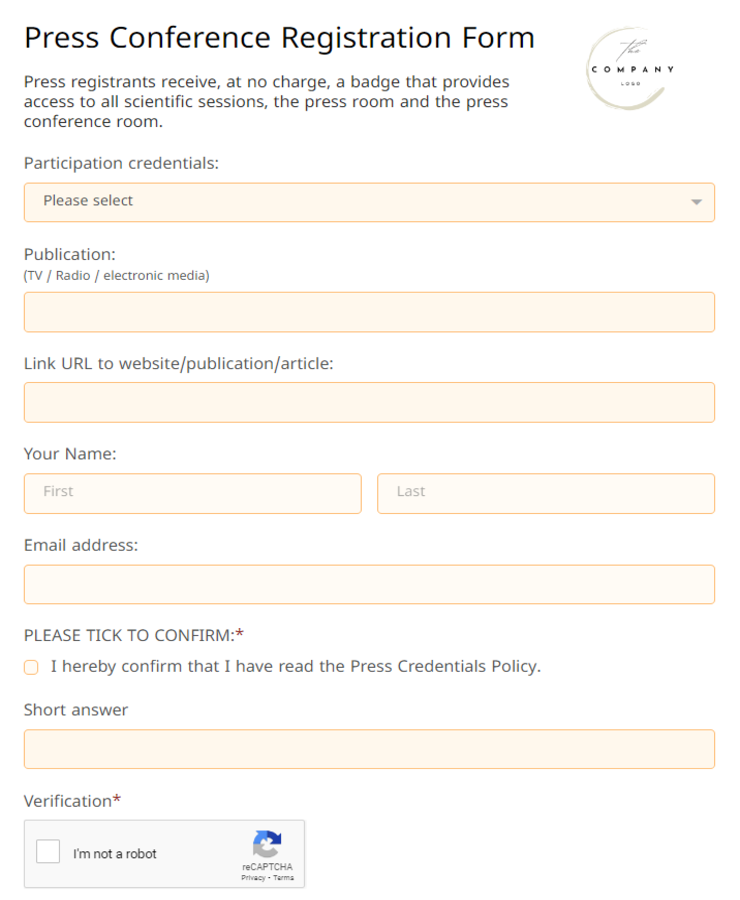Click the Press Conference Registration Form title
Image resolution: width=740 pixels, height=900 pixels.
click(279, 38)
